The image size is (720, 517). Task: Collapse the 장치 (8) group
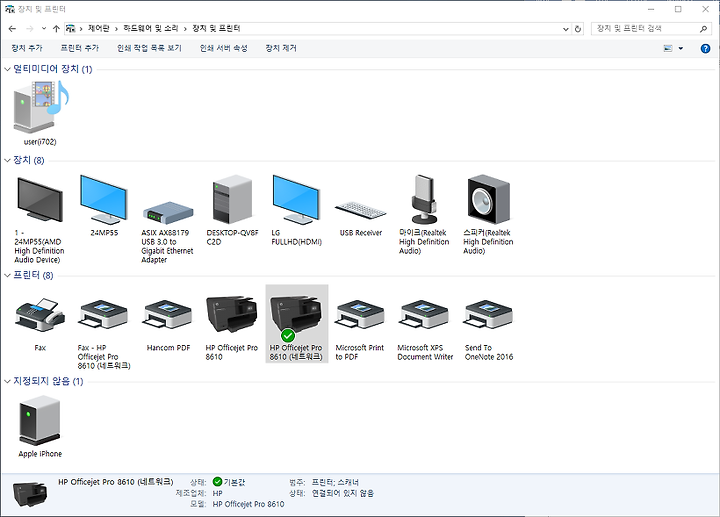click(7, 160)
